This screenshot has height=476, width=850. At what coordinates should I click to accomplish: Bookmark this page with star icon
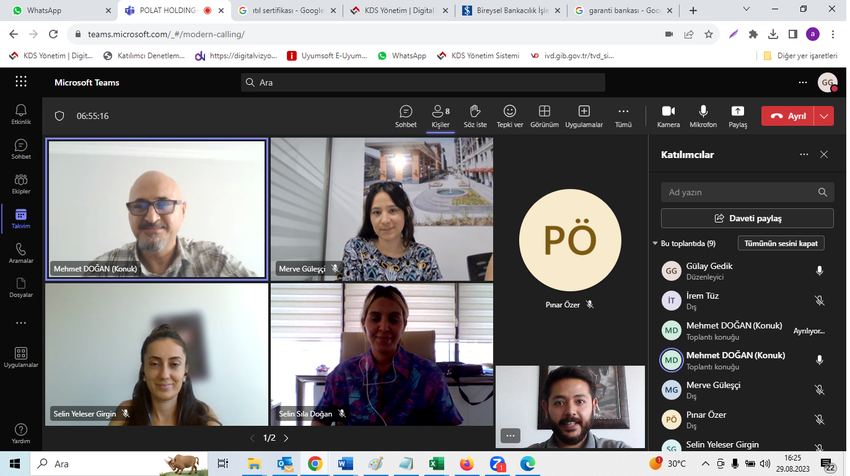(x=709, y=34)
